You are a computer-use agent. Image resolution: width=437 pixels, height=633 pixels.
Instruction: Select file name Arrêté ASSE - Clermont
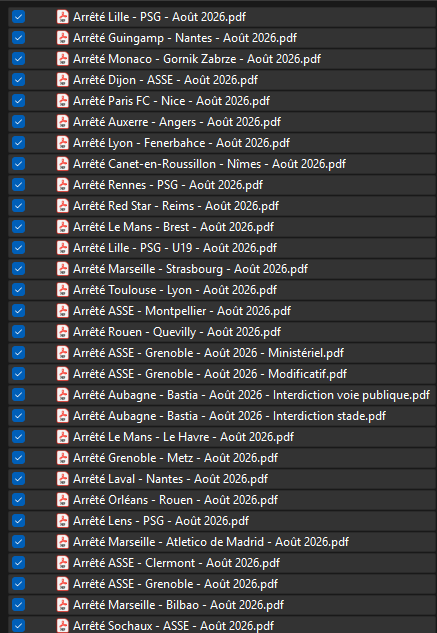point(176,563)
